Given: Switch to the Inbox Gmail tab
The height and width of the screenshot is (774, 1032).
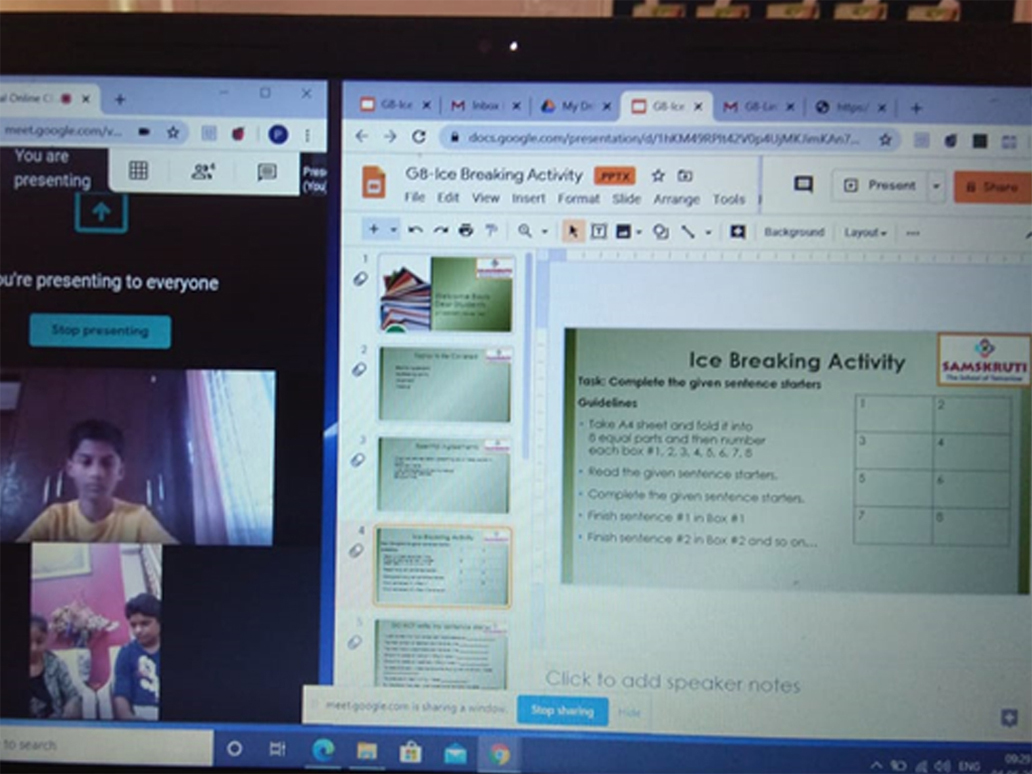Looking at the screenshot, I should (x=482, y=106).
